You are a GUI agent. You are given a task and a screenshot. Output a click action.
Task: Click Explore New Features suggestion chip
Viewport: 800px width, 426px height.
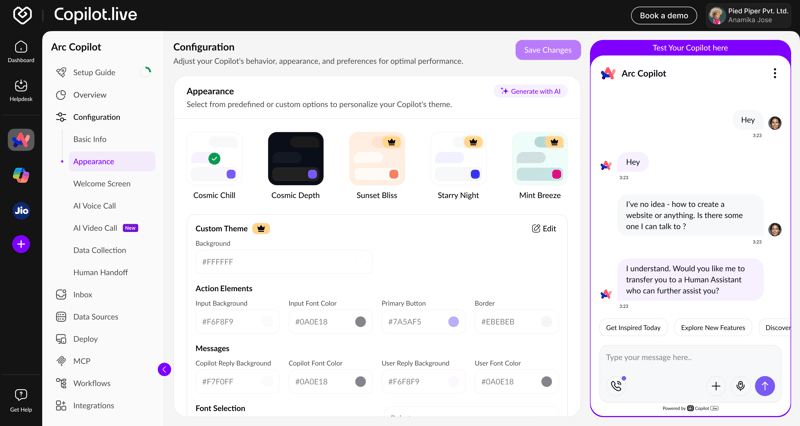tap(713, 328)
